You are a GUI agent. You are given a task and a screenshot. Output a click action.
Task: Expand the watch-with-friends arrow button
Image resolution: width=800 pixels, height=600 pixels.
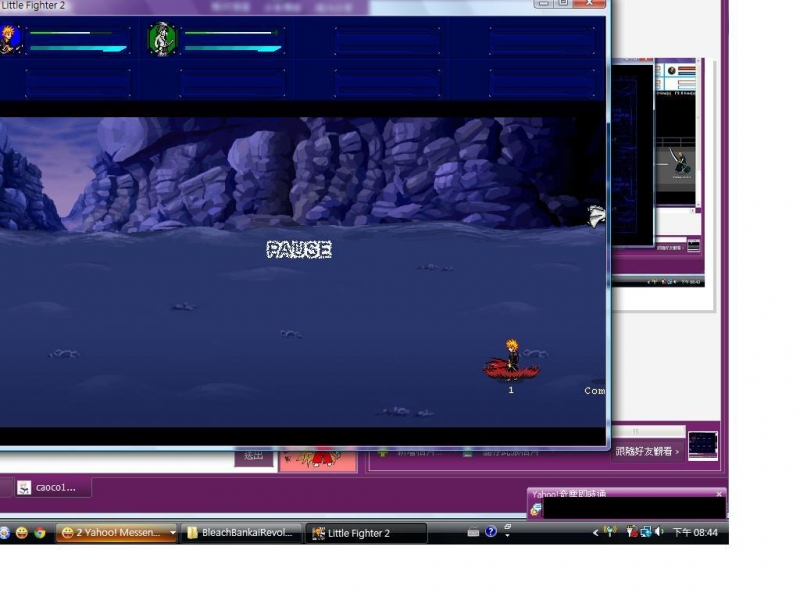pyautogui.click(x=677, y=452)
